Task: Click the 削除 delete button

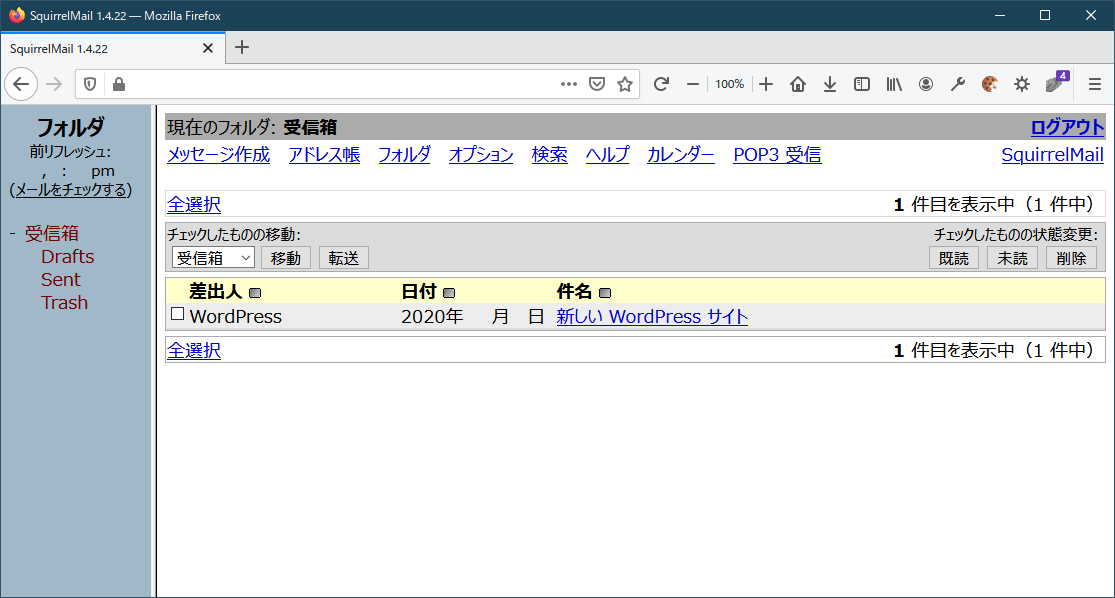Action: (1071, 258)
